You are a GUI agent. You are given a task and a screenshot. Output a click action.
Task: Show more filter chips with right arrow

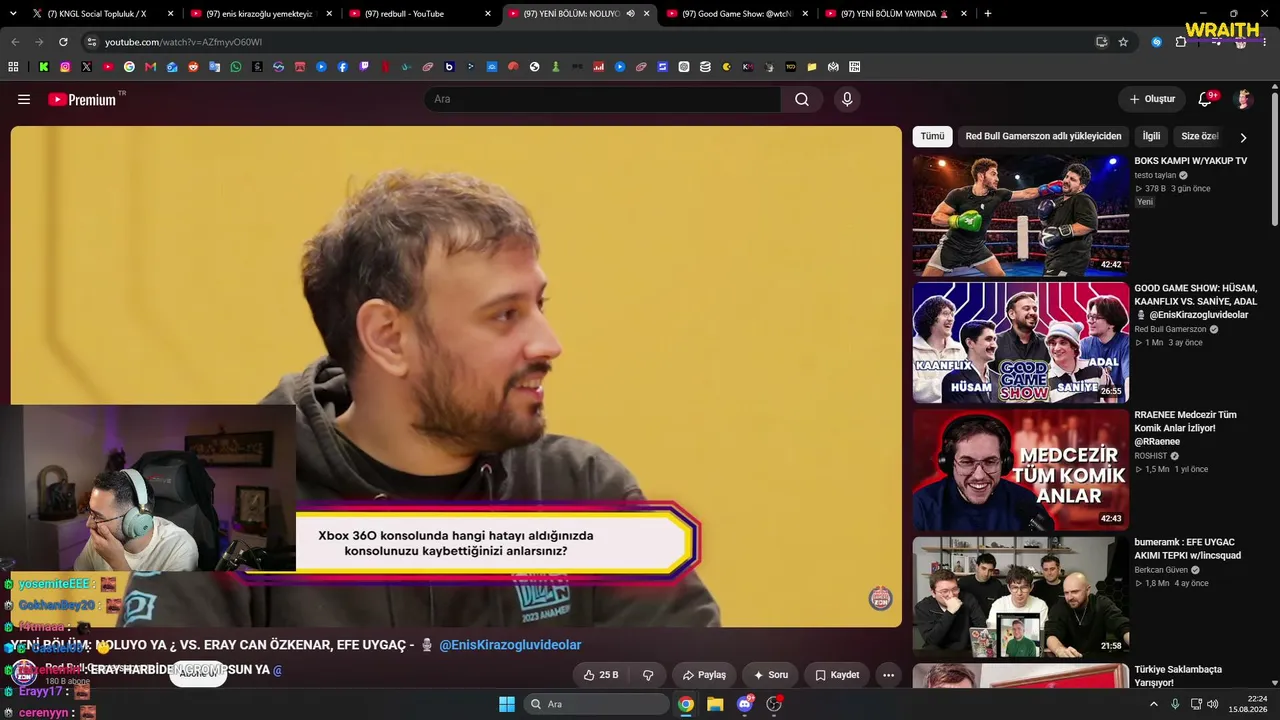pos(1243,137)
